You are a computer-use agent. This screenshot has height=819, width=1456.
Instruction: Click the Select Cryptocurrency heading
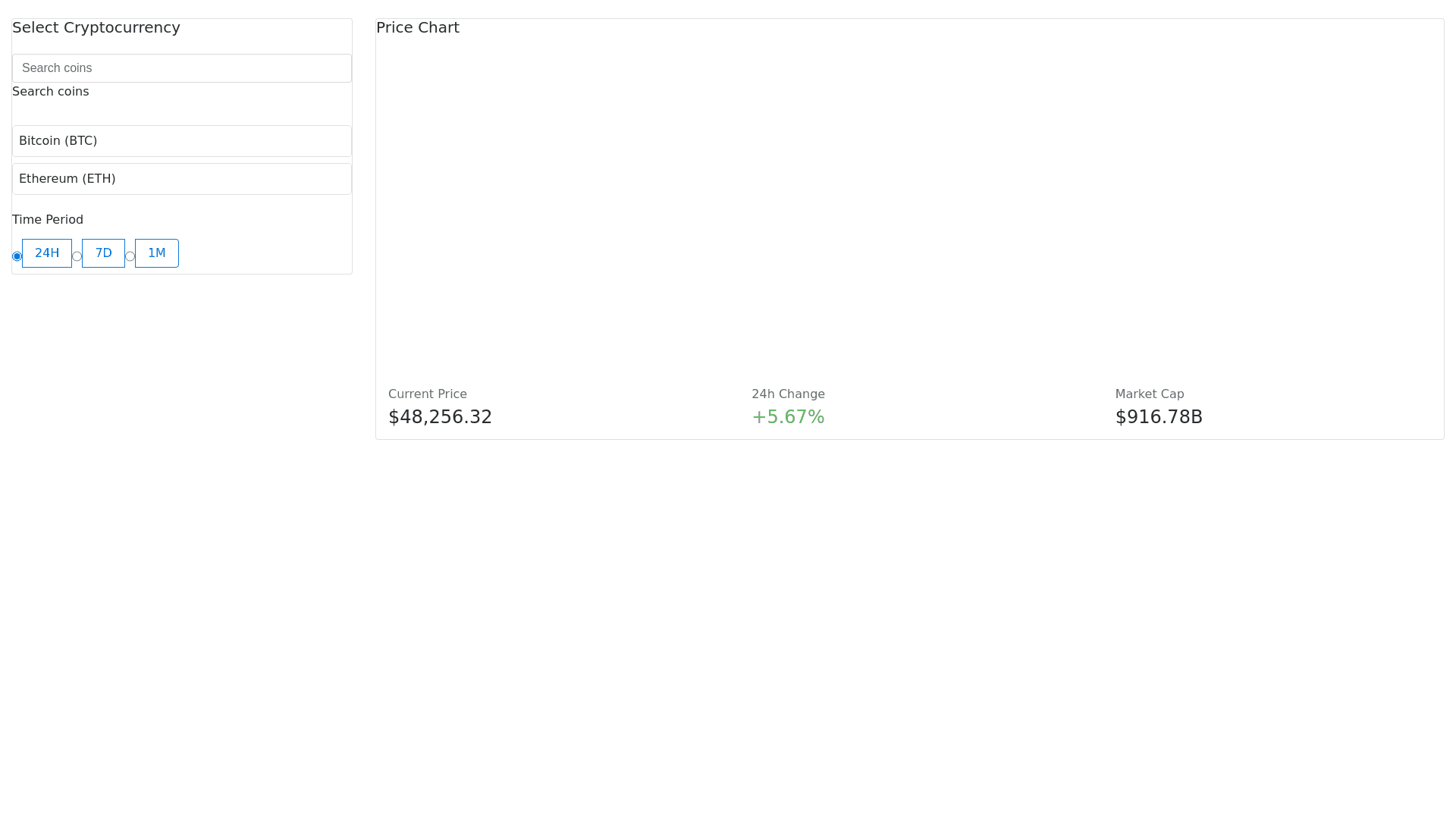(96, 28)
